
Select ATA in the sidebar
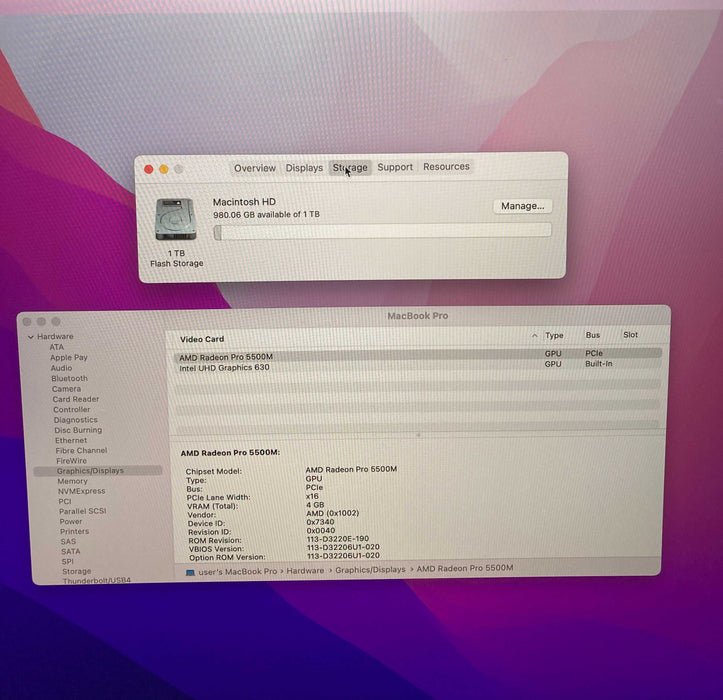tap(57, 347)
